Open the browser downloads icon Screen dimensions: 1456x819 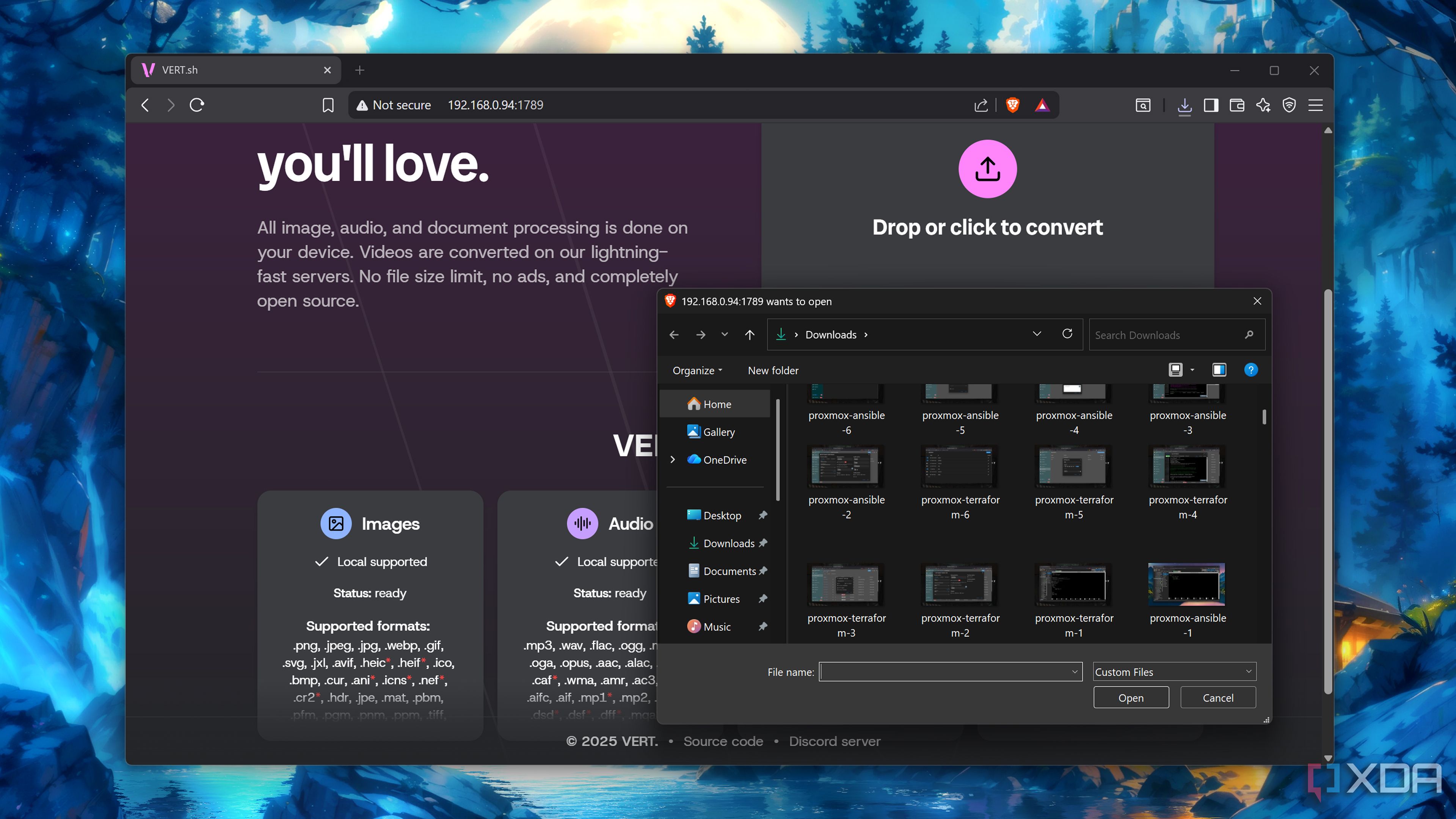coord(1184,106)
